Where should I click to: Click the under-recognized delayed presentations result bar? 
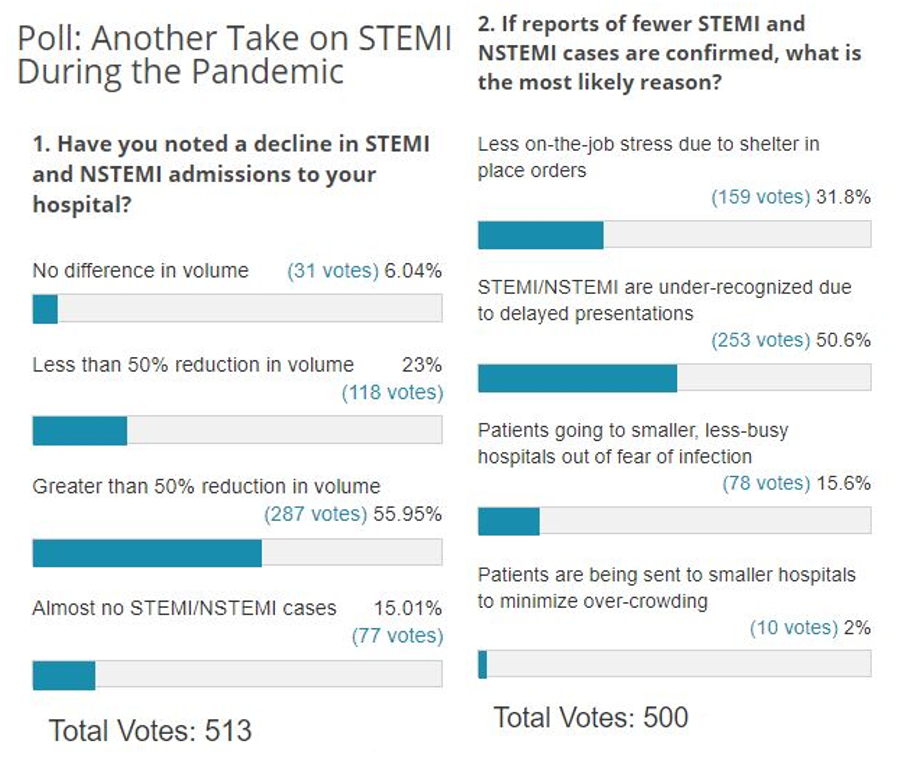pyautogui.click(x=674, y=377)
